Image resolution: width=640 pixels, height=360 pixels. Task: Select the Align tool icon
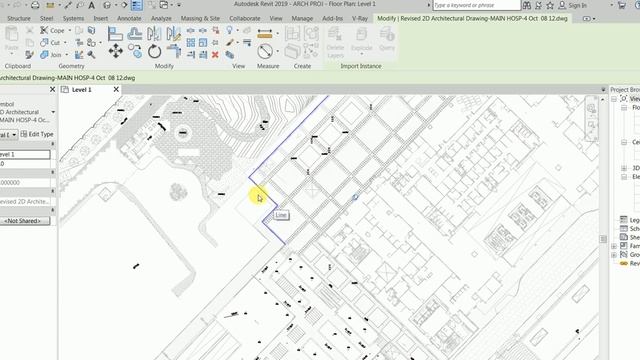pos(115,33)
